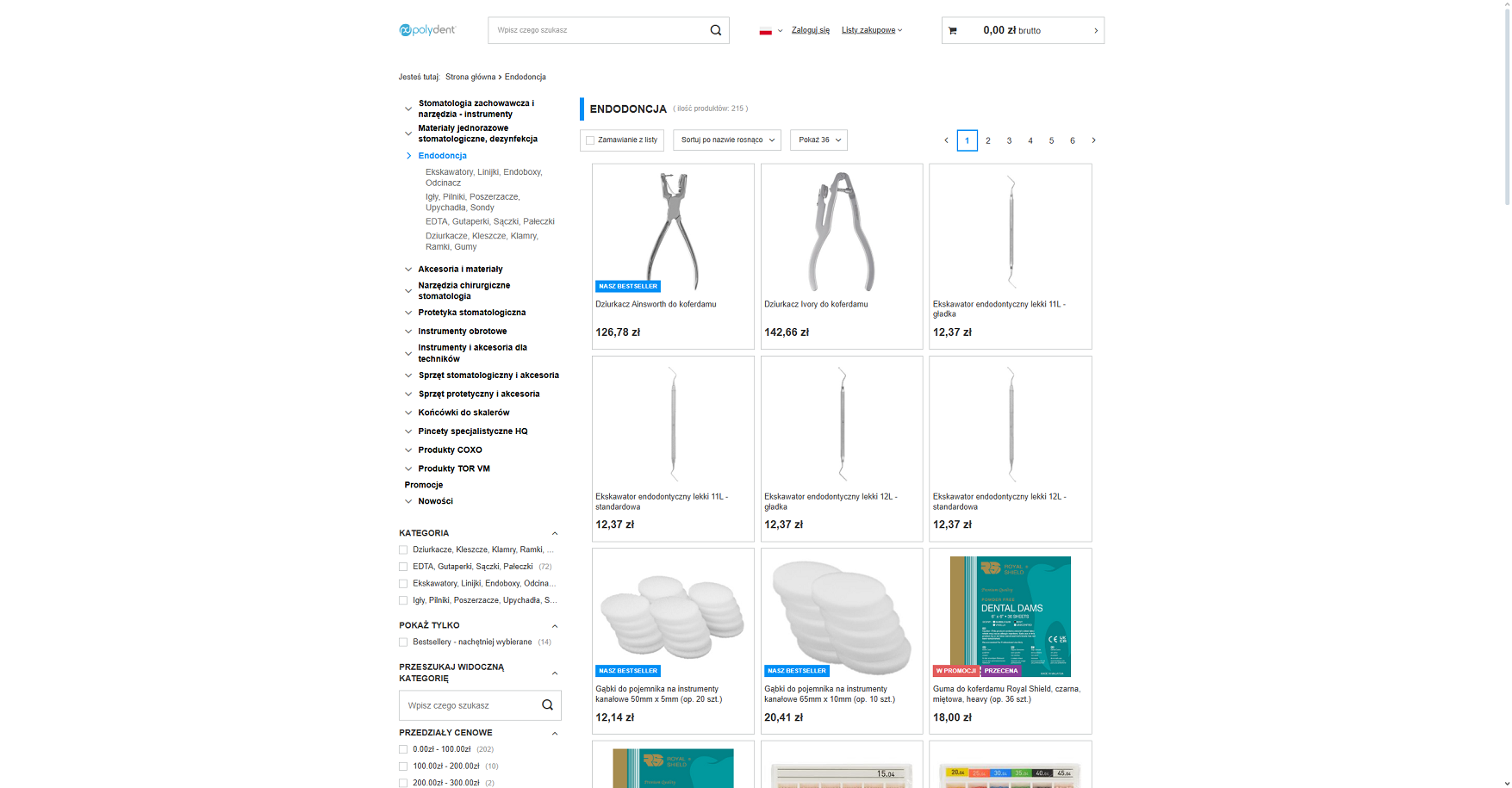The image size is (1512, 788).
Task: Check the 'Bestsellery - nachętniej wybierane' filter
Action: [x=403, y=642]
